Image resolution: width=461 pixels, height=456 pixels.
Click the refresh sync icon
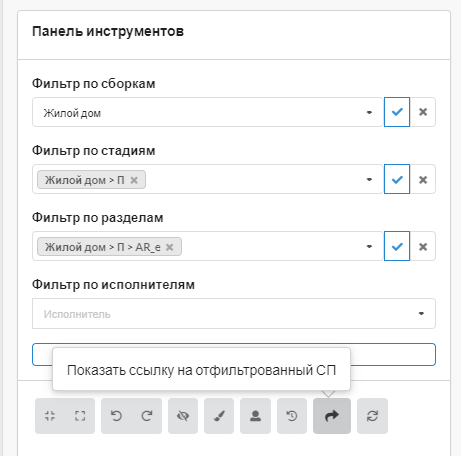tap(372, 416)
